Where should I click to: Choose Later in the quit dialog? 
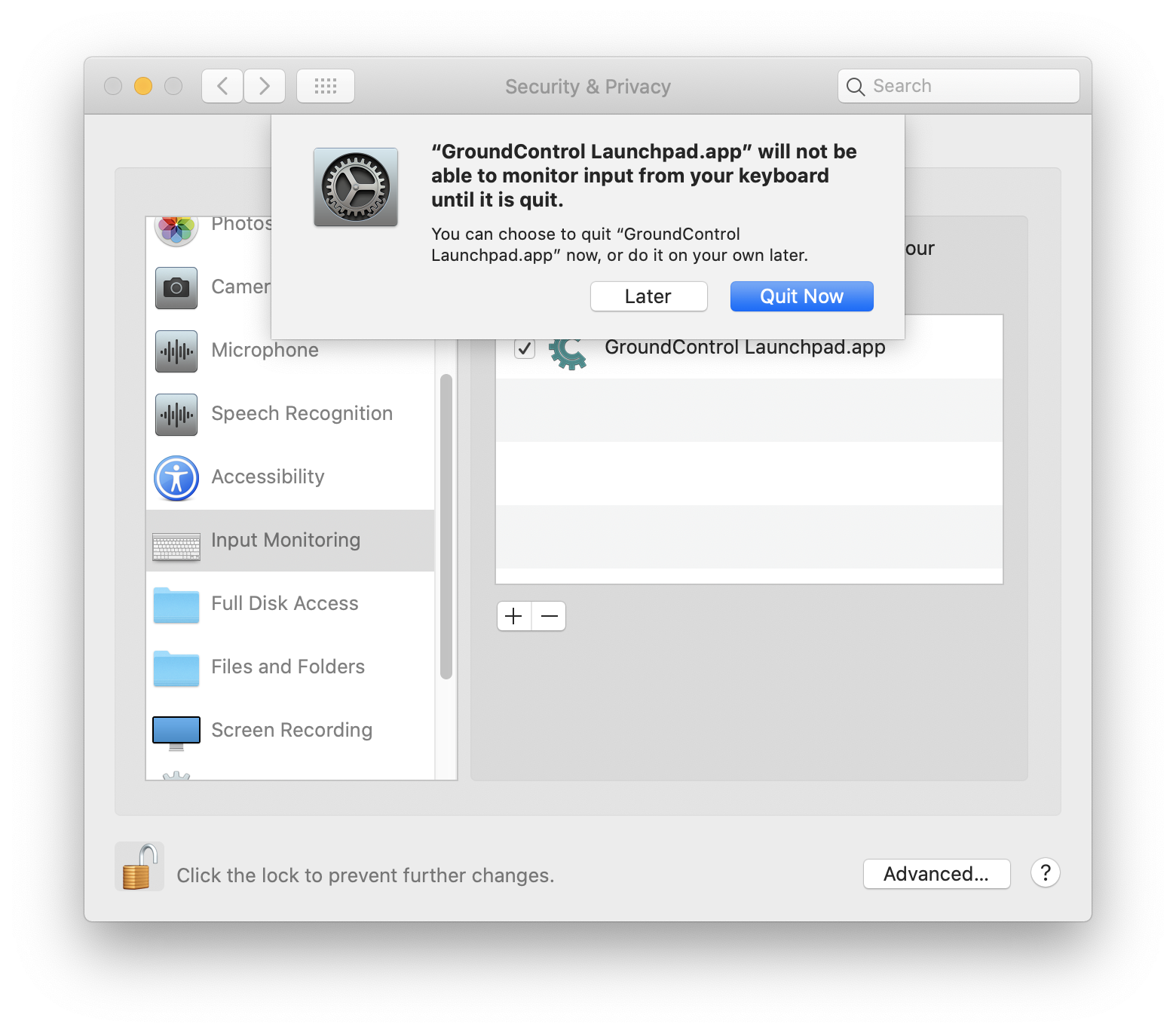point(648,296)
